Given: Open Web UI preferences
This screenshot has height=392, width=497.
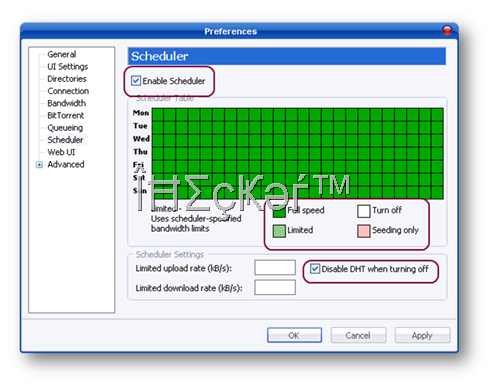Looking at the screenshot, I should (61, 152).
